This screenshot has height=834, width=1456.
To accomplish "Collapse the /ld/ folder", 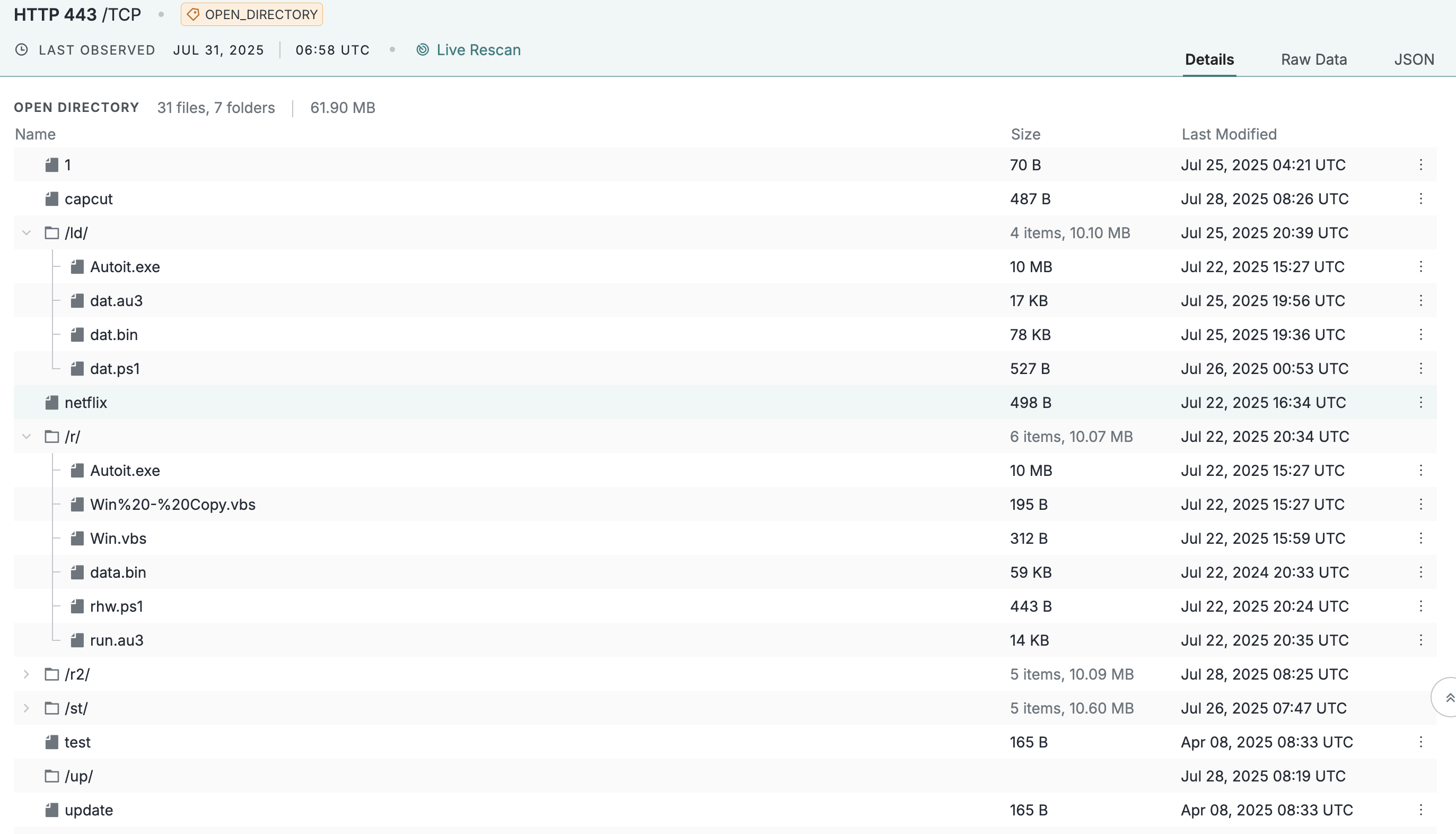I will (27, 233).
